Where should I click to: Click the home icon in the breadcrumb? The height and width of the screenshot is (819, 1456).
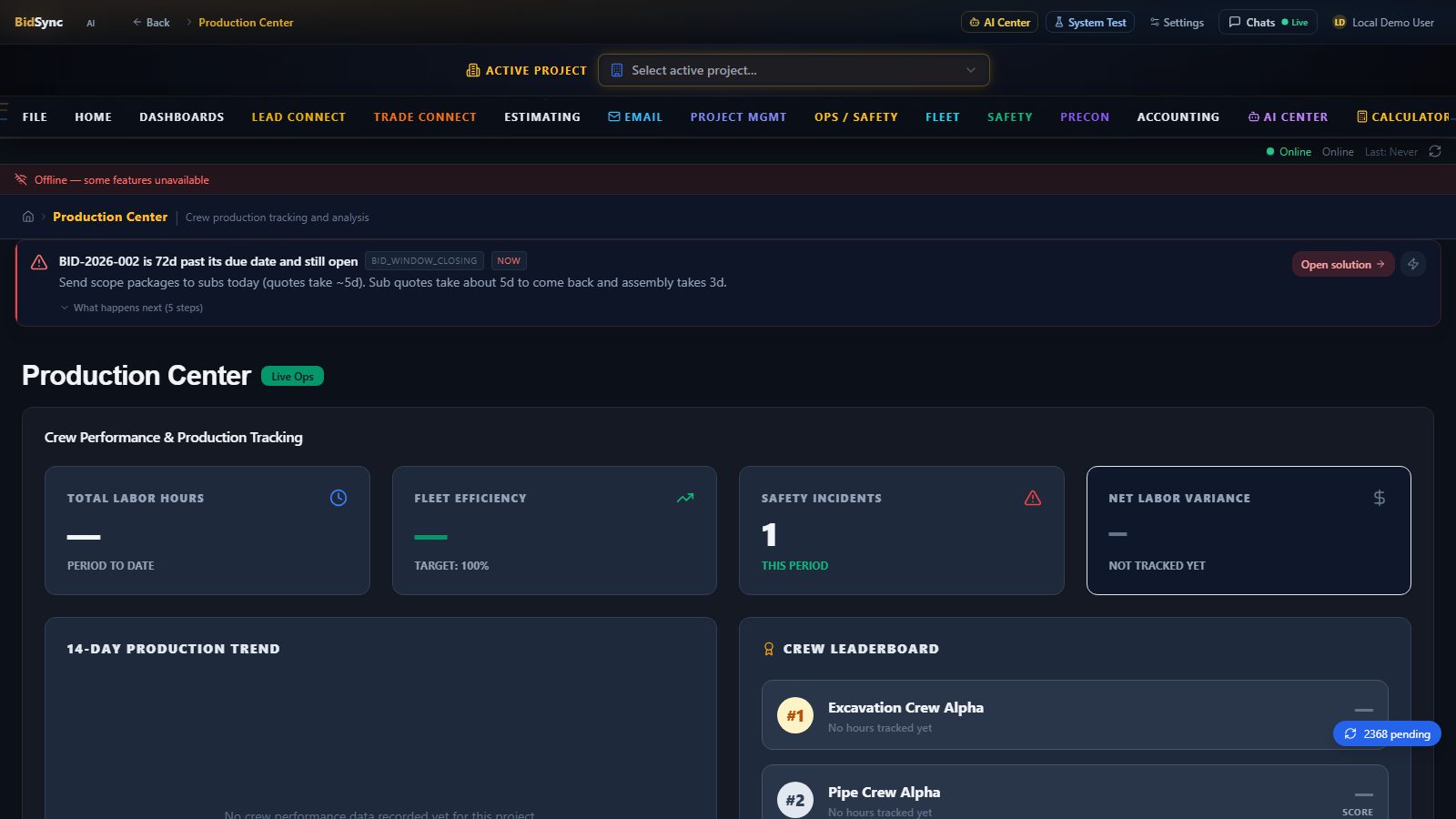pyautogui.click(x=28, y=217)
